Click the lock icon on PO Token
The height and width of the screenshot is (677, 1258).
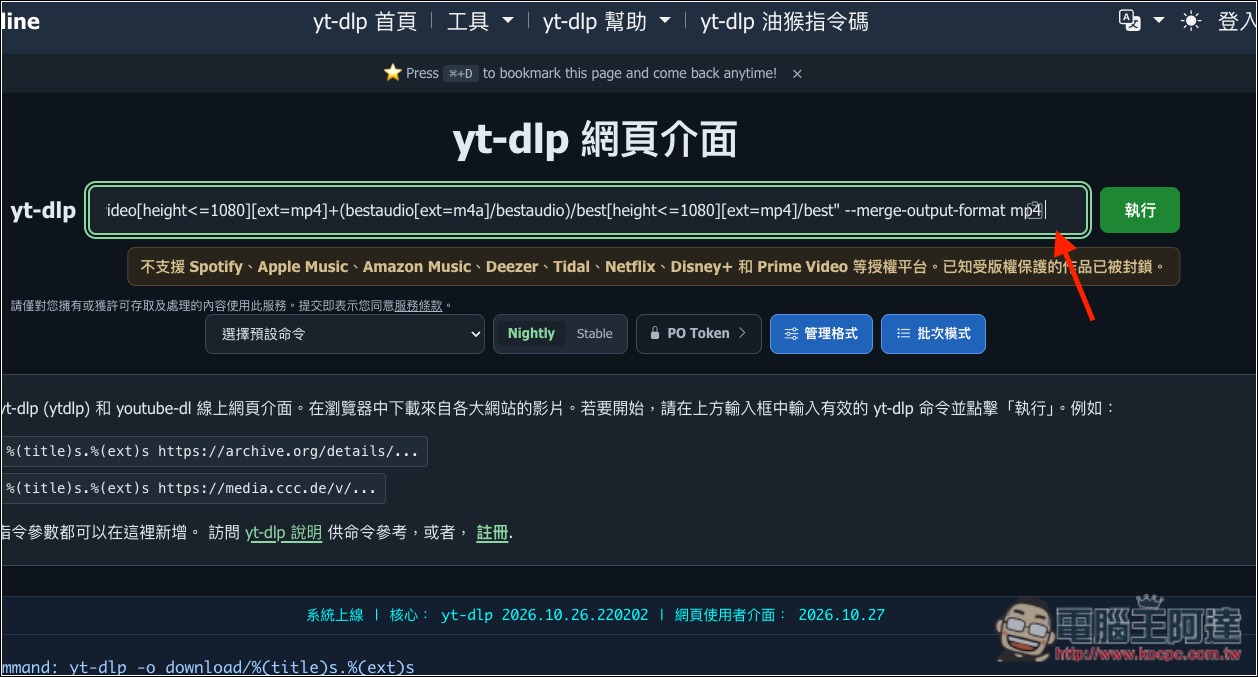[x=655, y=334]
